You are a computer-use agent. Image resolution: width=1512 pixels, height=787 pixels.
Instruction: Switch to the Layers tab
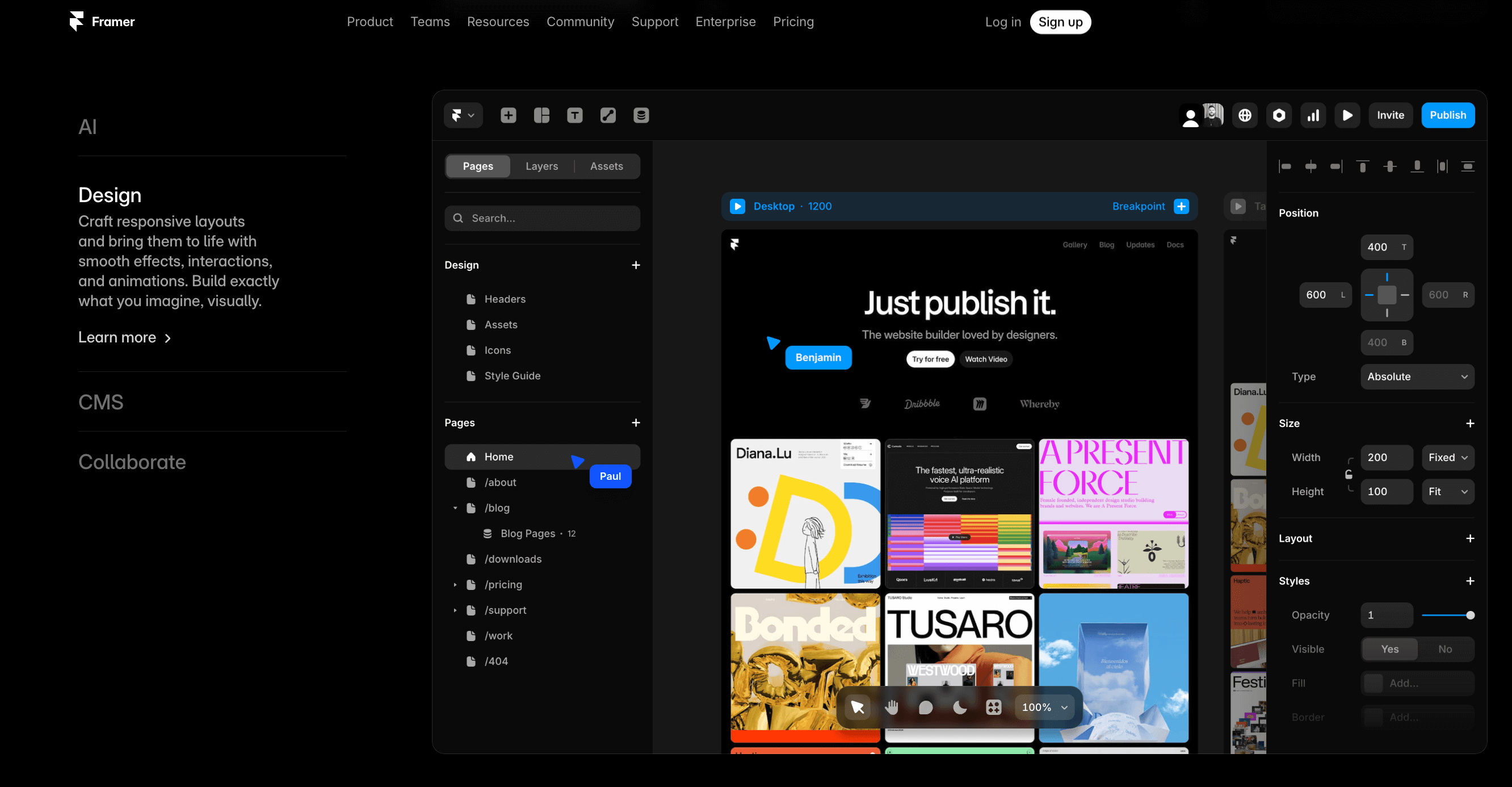tap(541, 166)
